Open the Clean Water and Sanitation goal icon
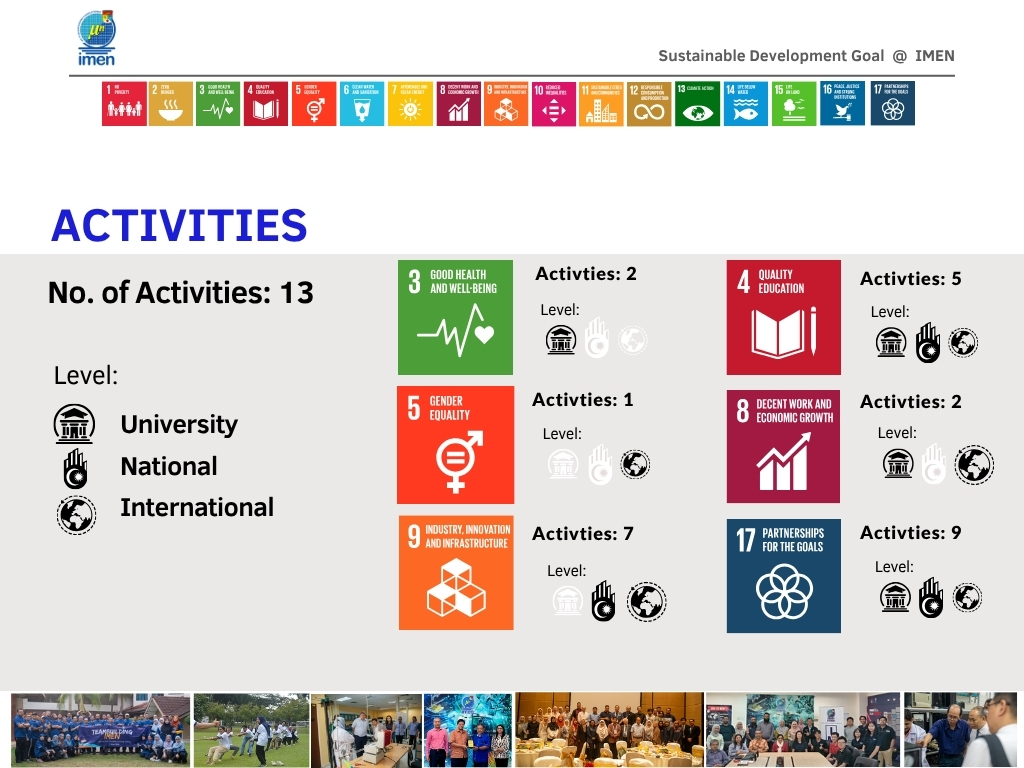Image resolution: width=1024 pixels, height=768 pixels. 361,104
